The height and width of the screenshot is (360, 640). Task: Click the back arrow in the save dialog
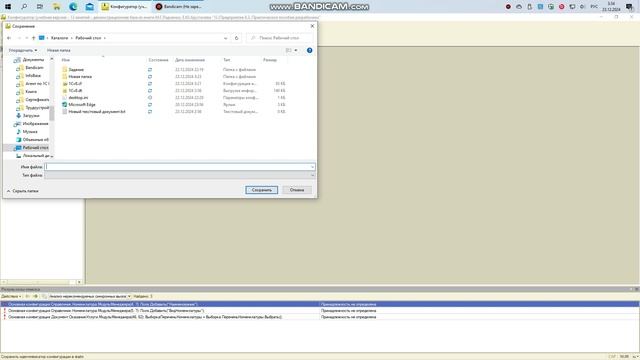tap(9, 38)
